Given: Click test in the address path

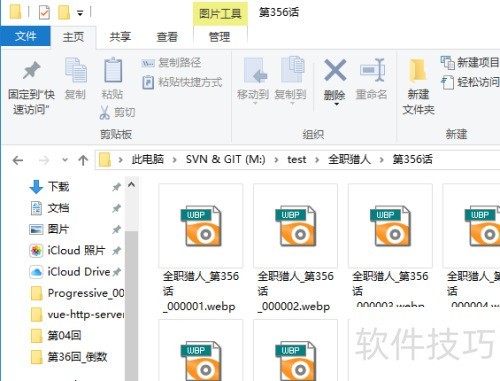Looking at the screenshot, I should (x=297, y=160).
